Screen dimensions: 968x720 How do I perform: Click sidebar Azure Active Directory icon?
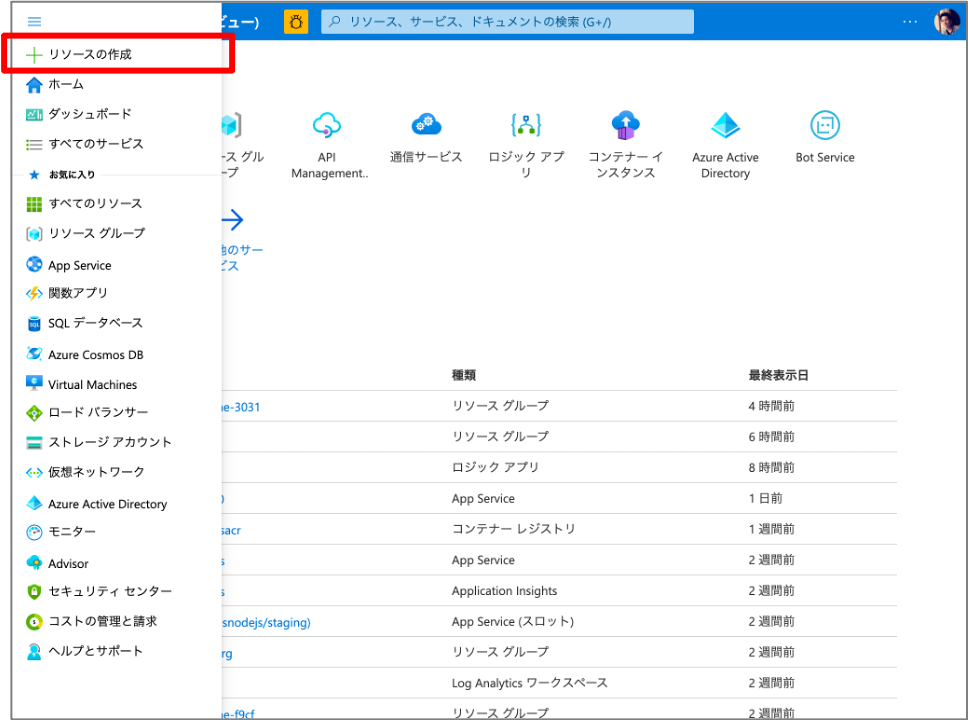(34, 503)
